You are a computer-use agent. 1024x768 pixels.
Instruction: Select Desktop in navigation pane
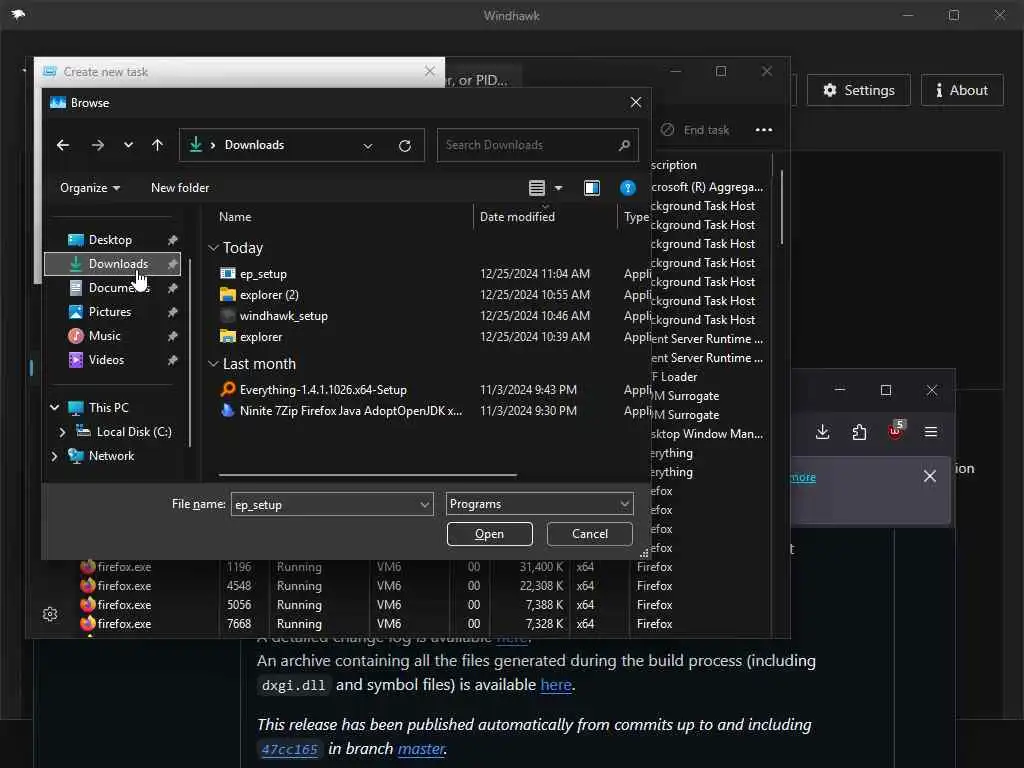pos(110,240)
